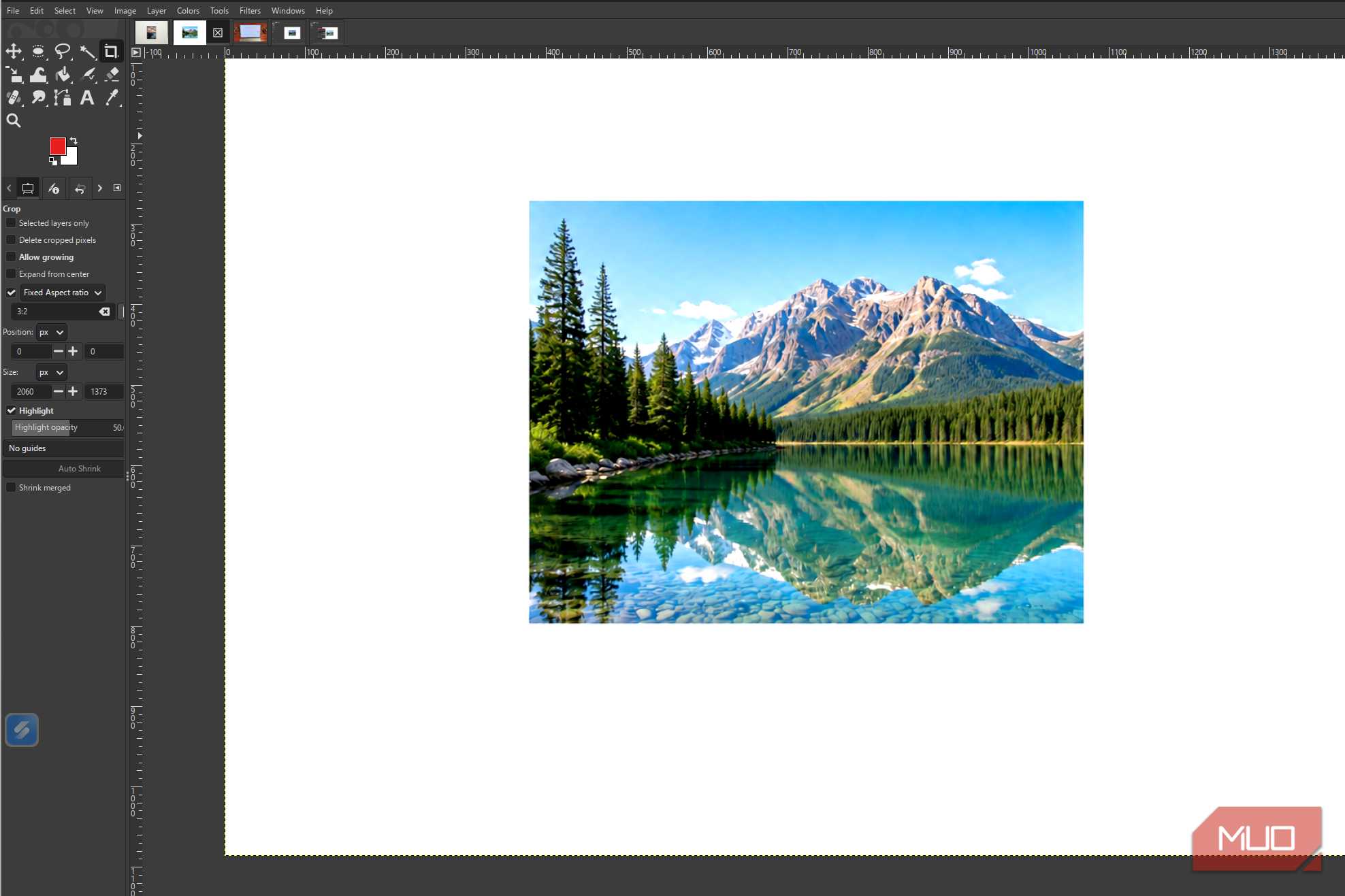Swap foreground and background colors
Viewport: 1345px width, 896px height.
pos(74,141)
